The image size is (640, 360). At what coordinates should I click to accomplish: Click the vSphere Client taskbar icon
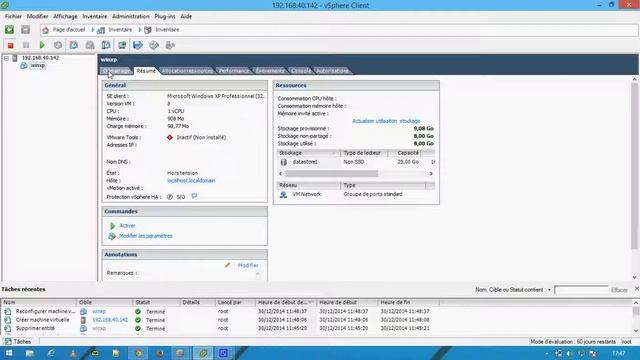(203, 353)
